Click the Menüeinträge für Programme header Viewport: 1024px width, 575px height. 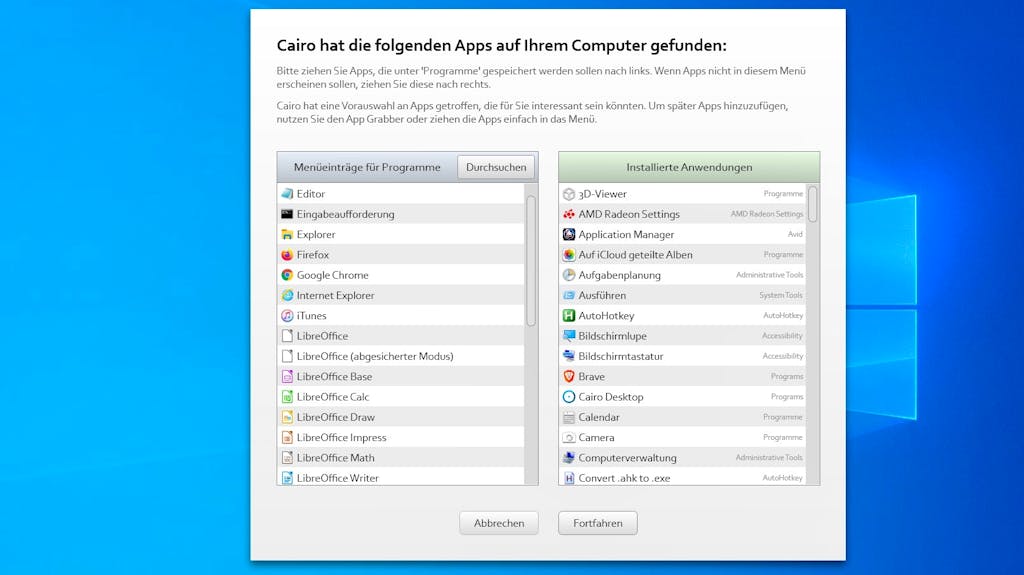pyautogui.click(x=367, y=167)
